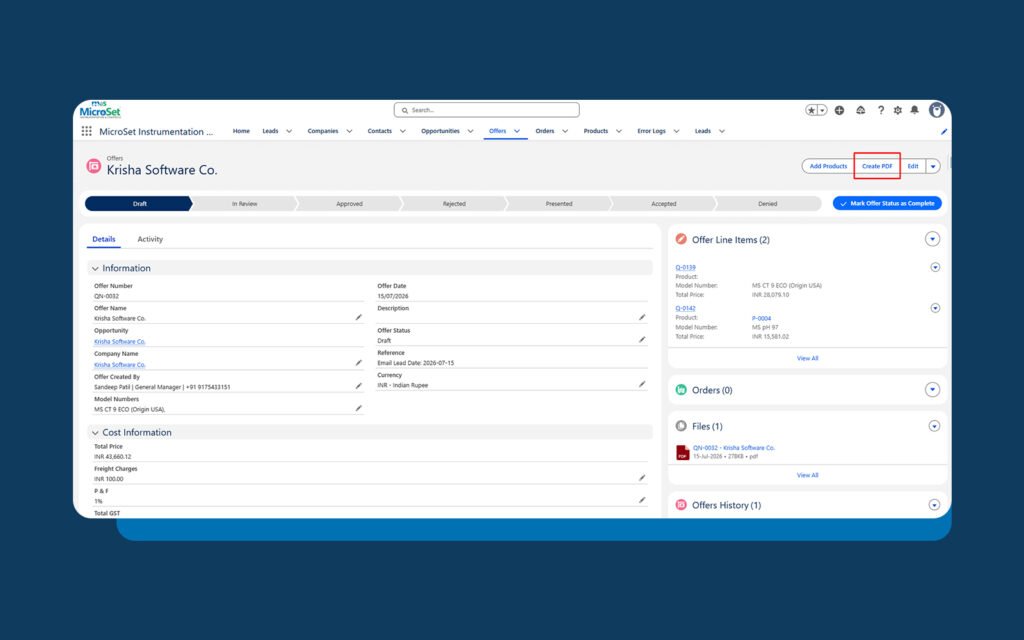The image size is (1024, 640).
Task: Open the Companies navigation tab
Action: 323,131
